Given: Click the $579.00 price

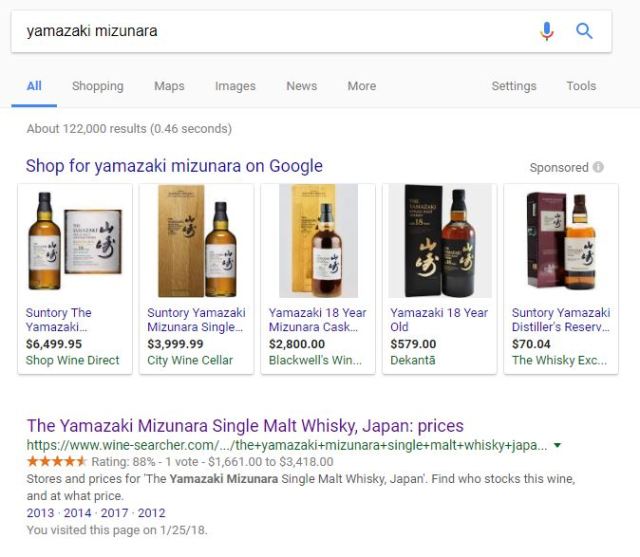Looking at the screenshot, I should pyautogui.click(x=413, y=344).
